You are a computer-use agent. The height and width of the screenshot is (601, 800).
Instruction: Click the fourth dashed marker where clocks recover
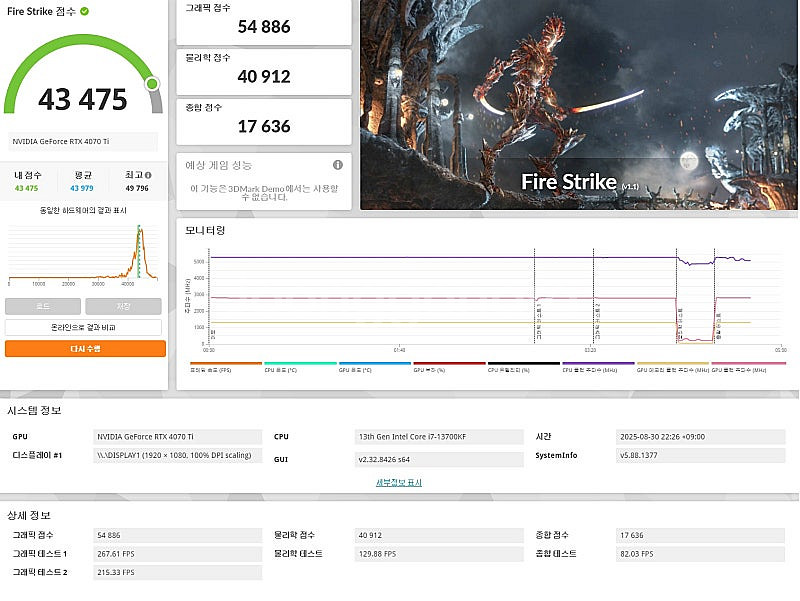[714, 296]
